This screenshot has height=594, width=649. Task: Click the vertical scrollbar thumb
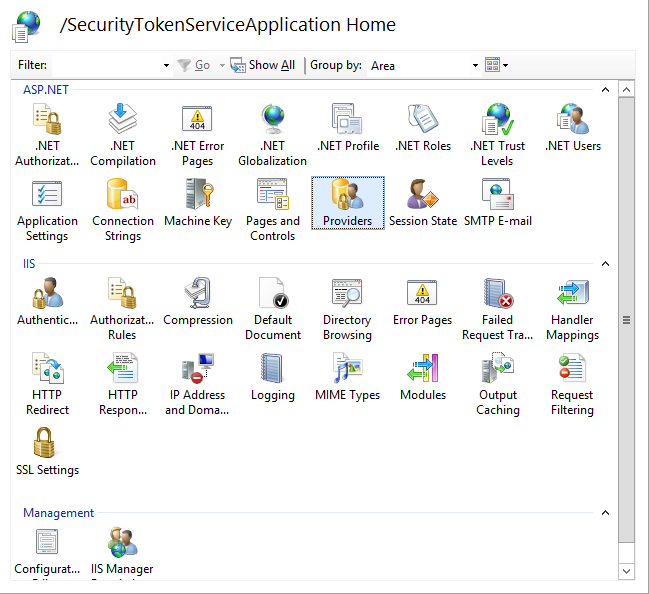[626, 320]
